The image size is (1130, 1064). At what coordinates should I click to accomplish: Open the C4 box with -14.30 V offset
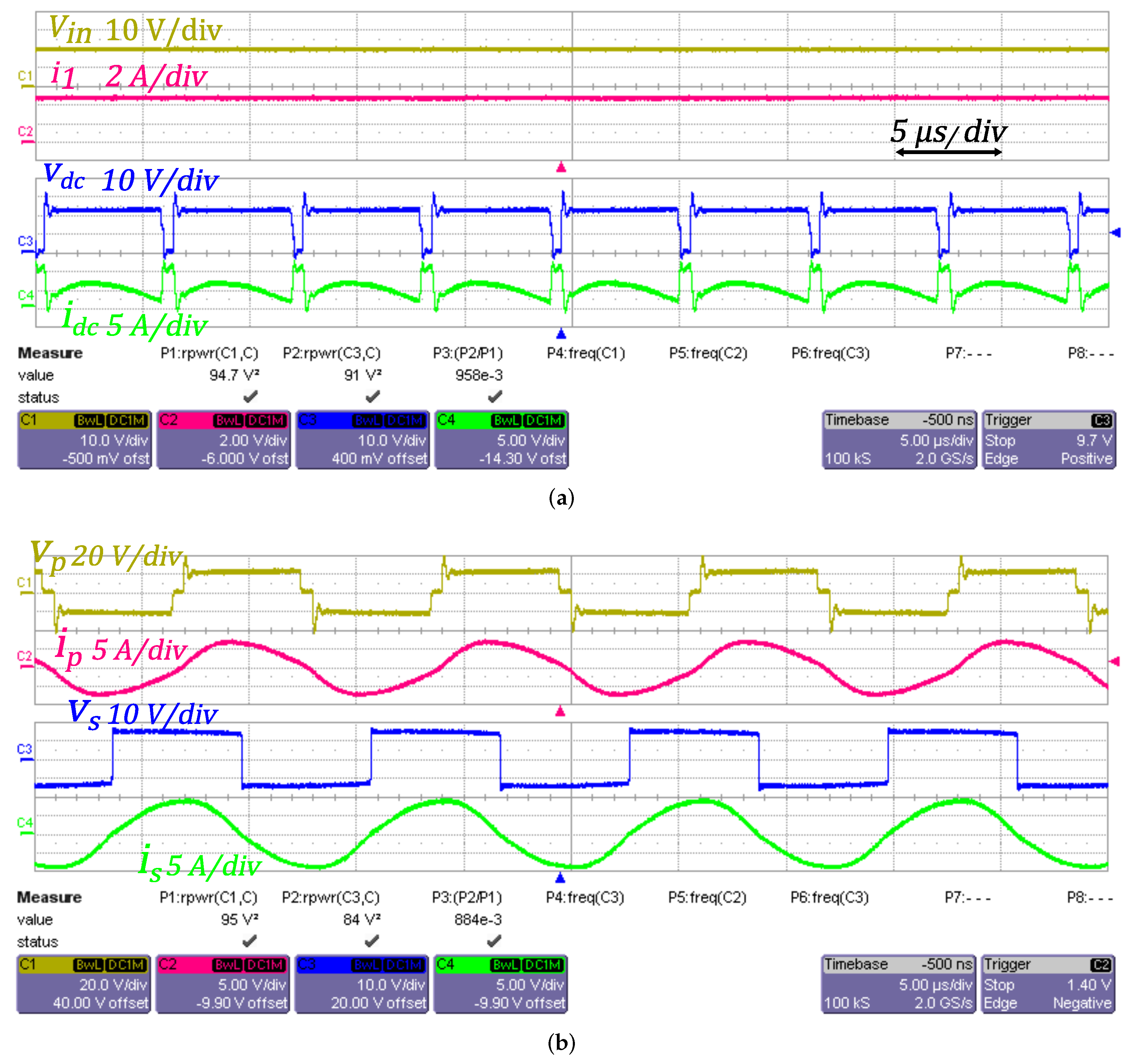click(501, 440)
